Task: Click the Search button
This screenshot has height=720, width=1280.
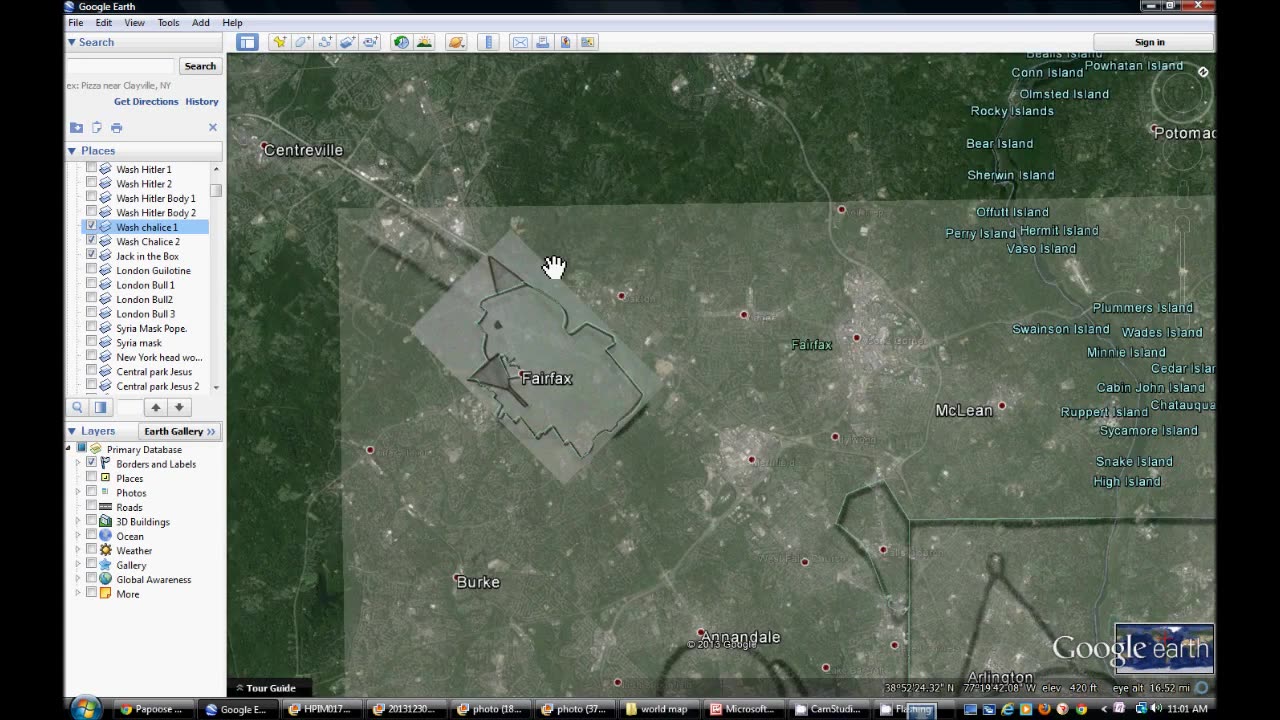Action: pos(200,66)
